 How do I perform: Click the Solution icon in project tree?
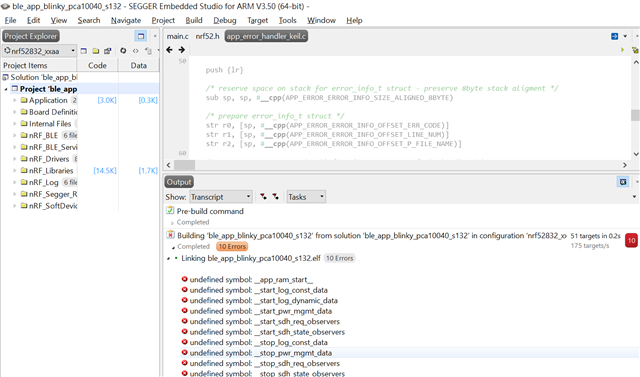coord(5,77)
